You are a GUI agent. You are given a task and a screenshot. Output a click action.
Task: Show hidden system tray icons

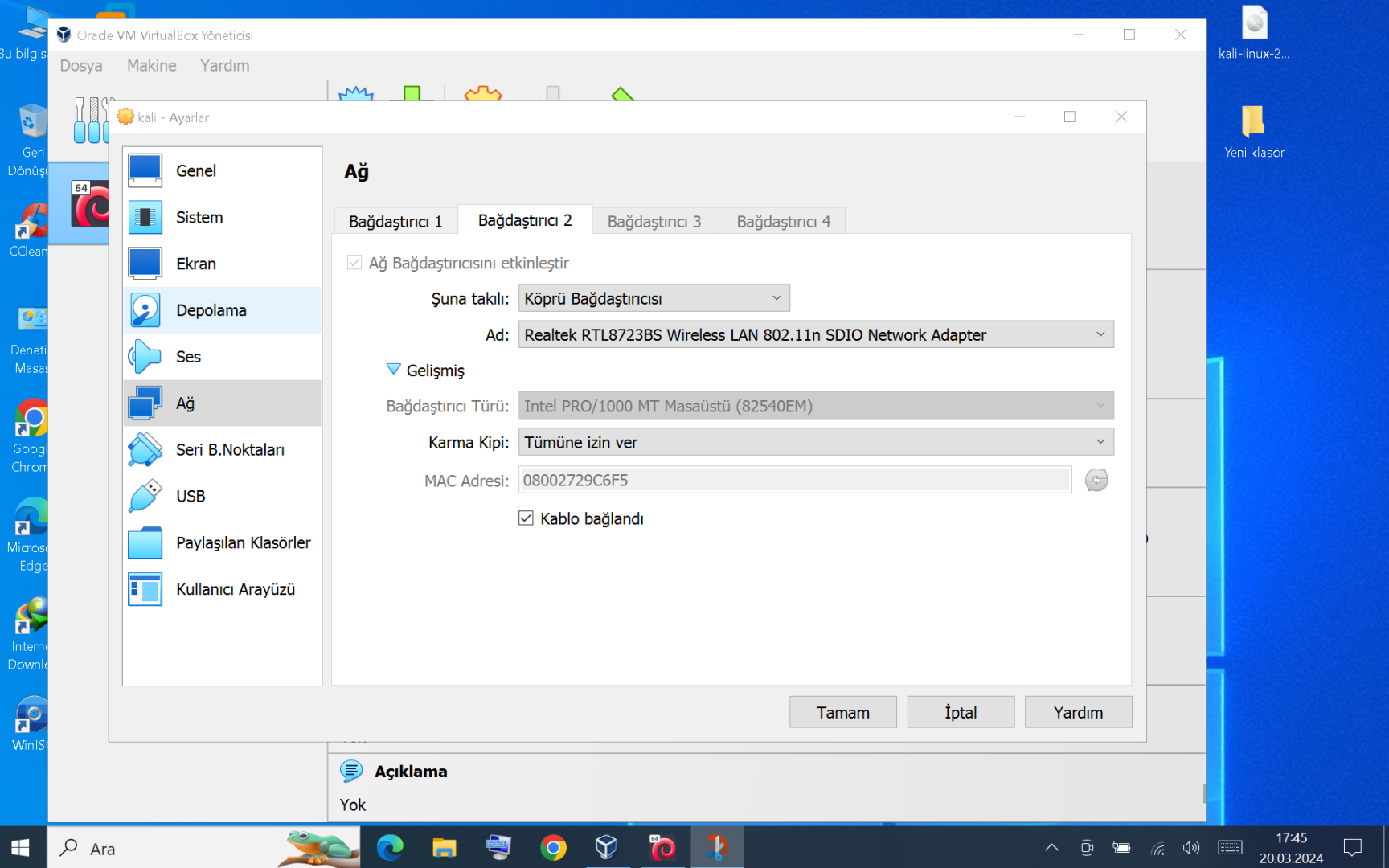[x=1051, y=848]
